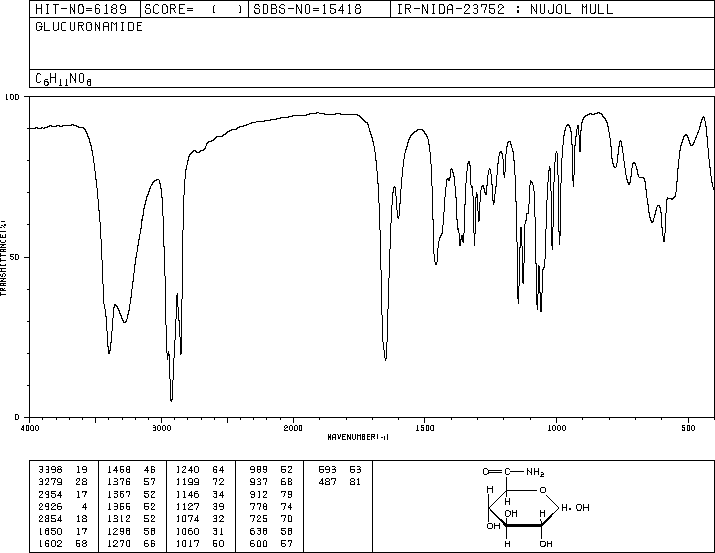This screenshot has height=553, width=715.
Task: Click the 1000 wavenumber axis label
Action: click(556, 428)
